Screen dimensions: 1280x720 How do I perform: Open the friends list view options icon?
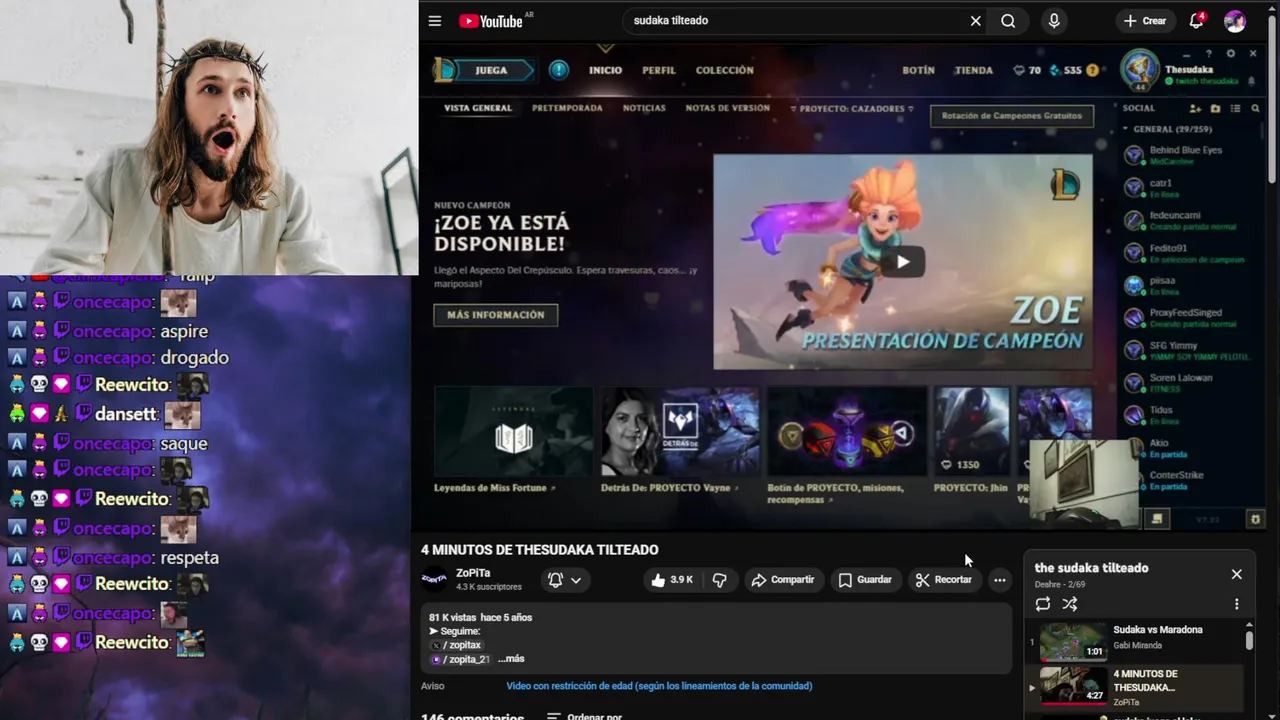pyautogui.click(x=1235, y=108)
